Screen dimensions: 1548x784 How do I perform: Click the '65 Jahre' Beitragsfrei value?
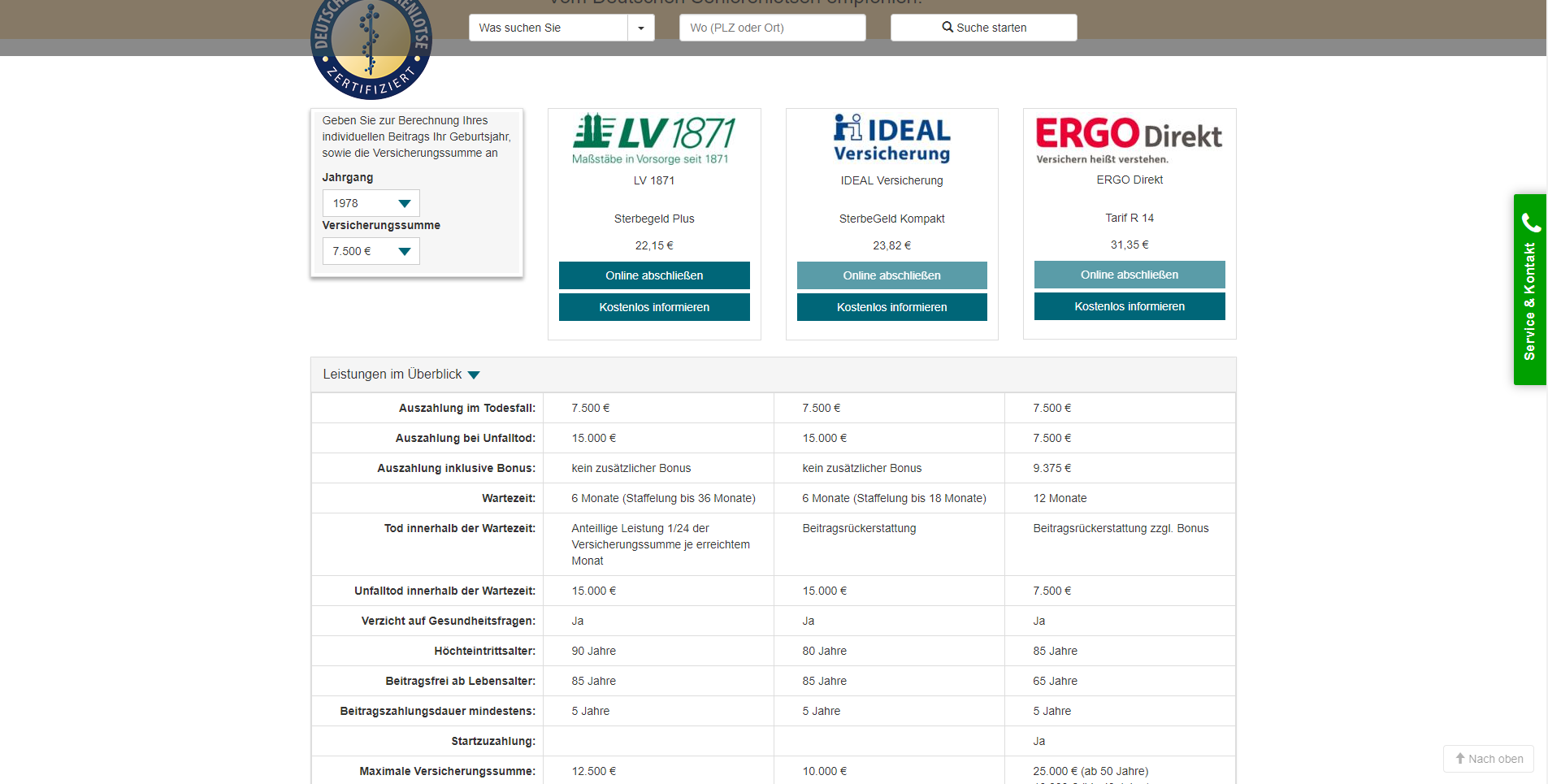pyautogui.click(x=1055, y=681)
